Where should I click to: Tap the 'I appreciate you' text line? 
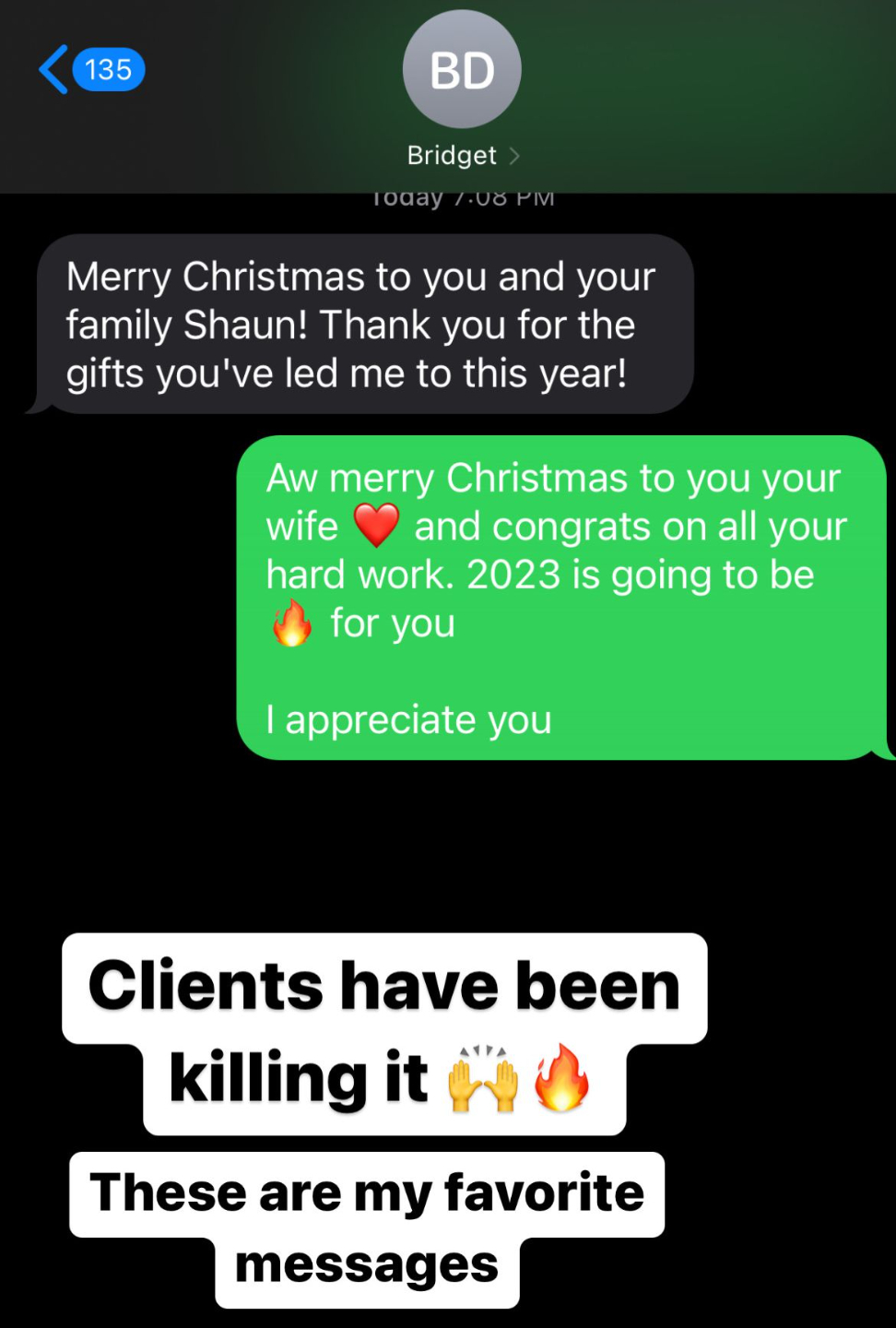(x=408, y=720)
